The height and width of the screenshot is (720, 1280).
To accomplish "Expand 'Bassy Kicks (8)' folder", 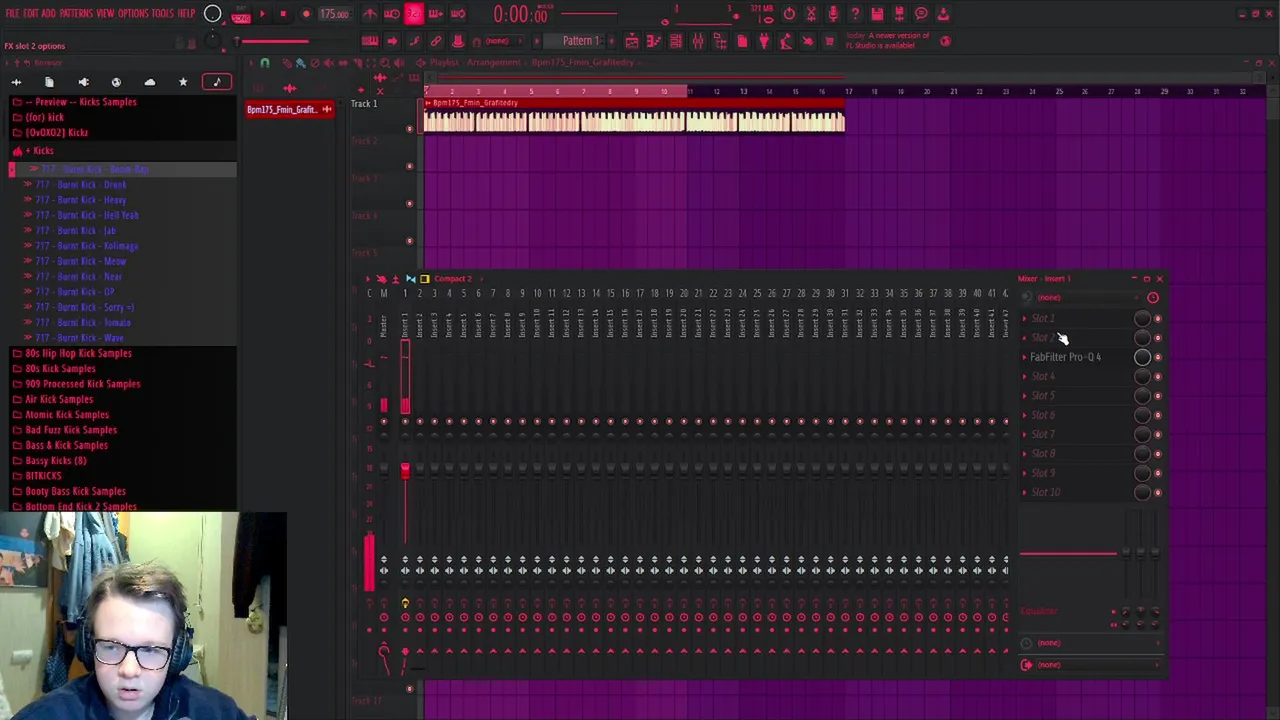I will click(x=56, y=460).
